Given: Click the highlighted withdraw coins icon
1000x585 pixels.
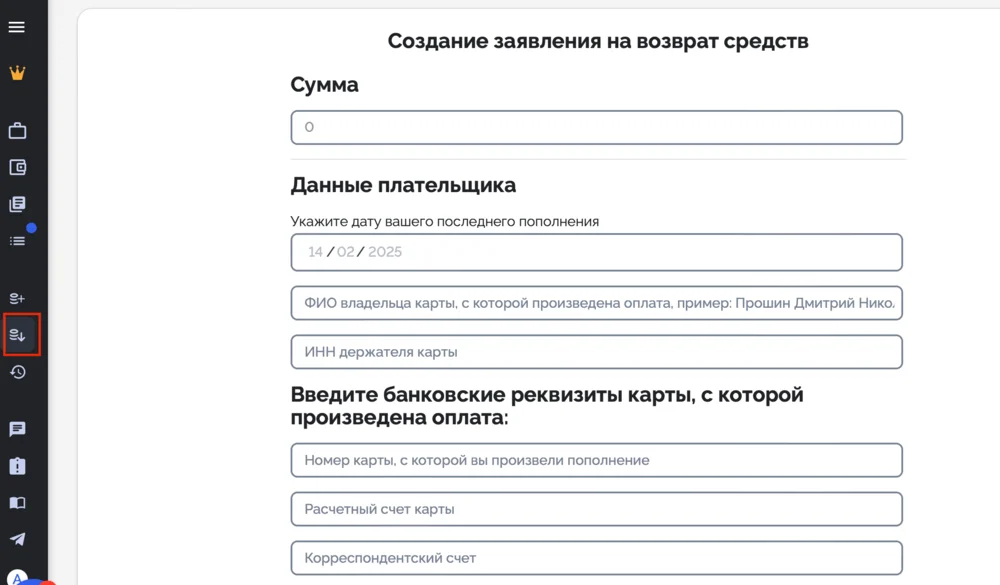Looking at the screenshot, I should [x=18, y=335].
